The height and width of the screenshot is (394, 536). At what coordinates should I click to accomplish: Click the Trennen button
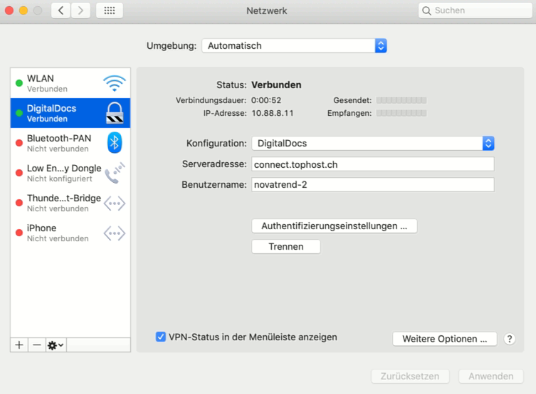click(x=286, y=246)
